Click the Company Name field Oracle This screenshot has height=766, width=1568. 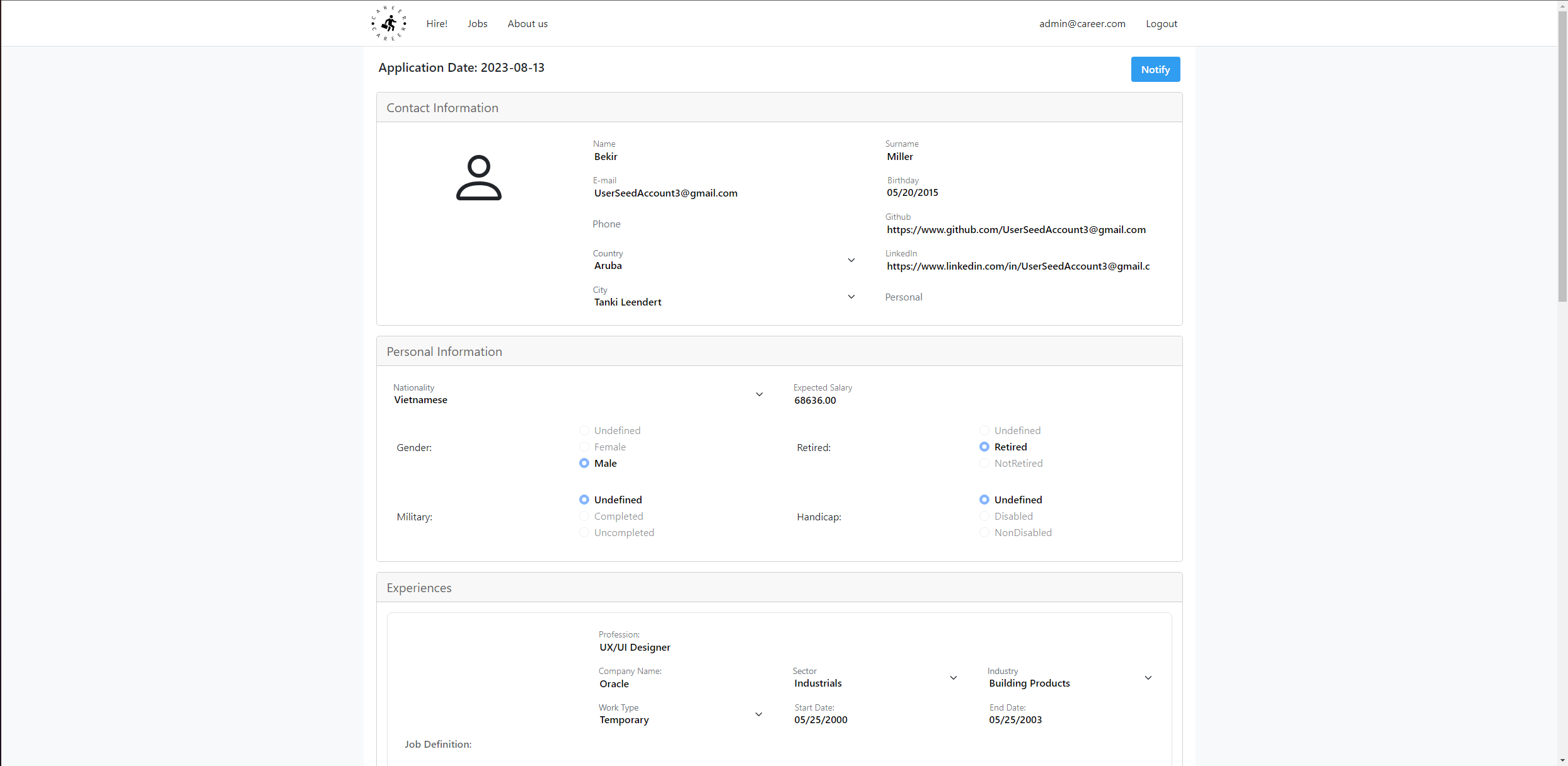point(681,678)
